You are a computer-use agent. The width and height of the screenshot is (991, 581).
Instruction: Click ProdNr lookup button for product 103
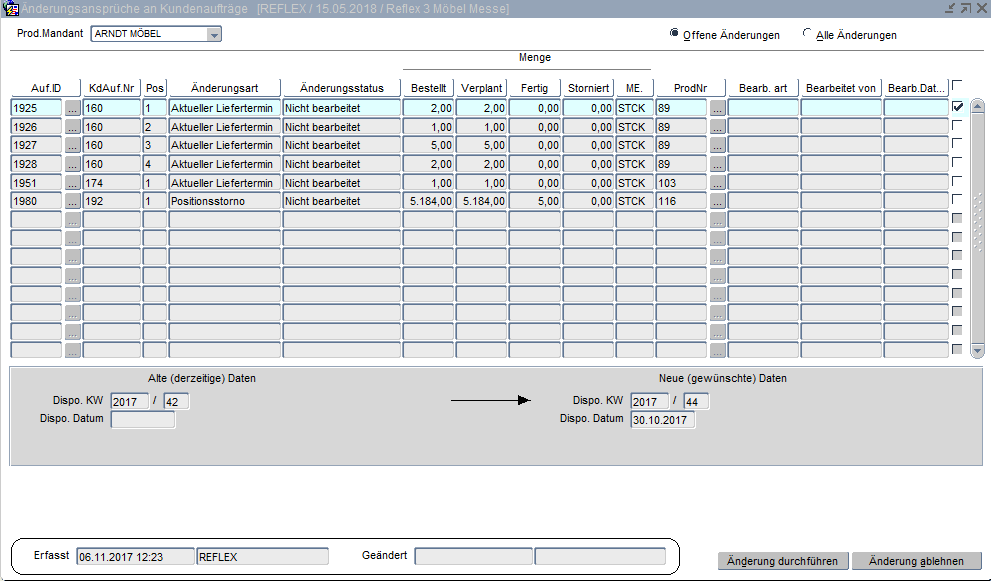[x=717, y=183]
